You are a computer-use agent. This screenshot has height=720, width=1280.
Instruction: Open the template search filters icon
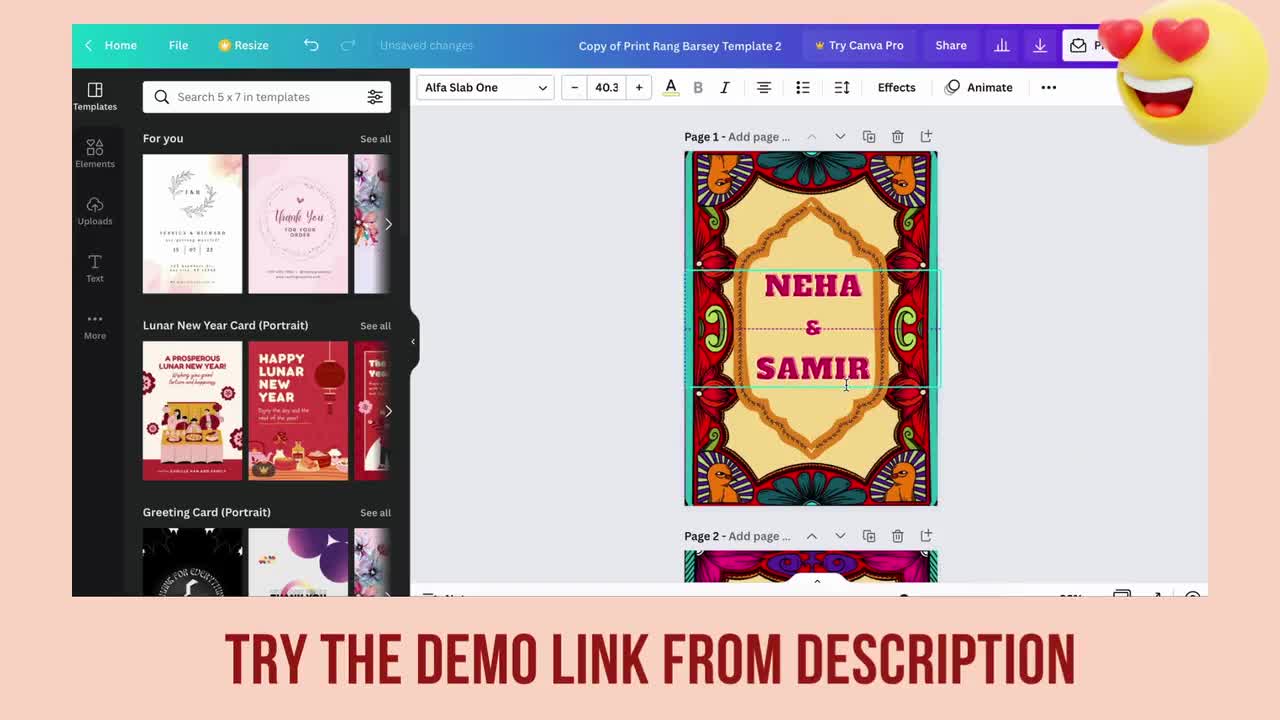coord(375,97)
